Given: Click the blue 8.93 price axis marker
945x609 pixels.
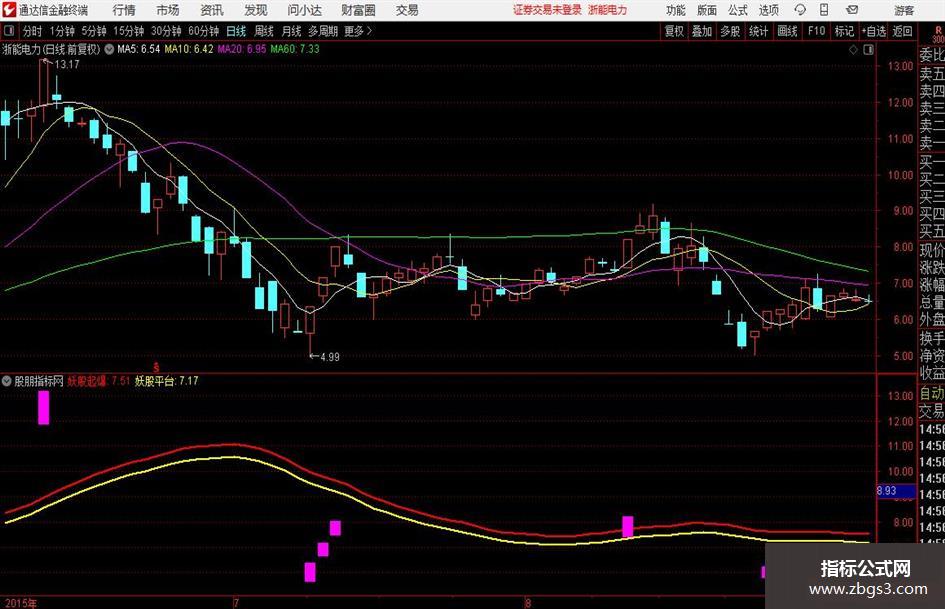Looking at the screenshot, I should tap(896, 491).
